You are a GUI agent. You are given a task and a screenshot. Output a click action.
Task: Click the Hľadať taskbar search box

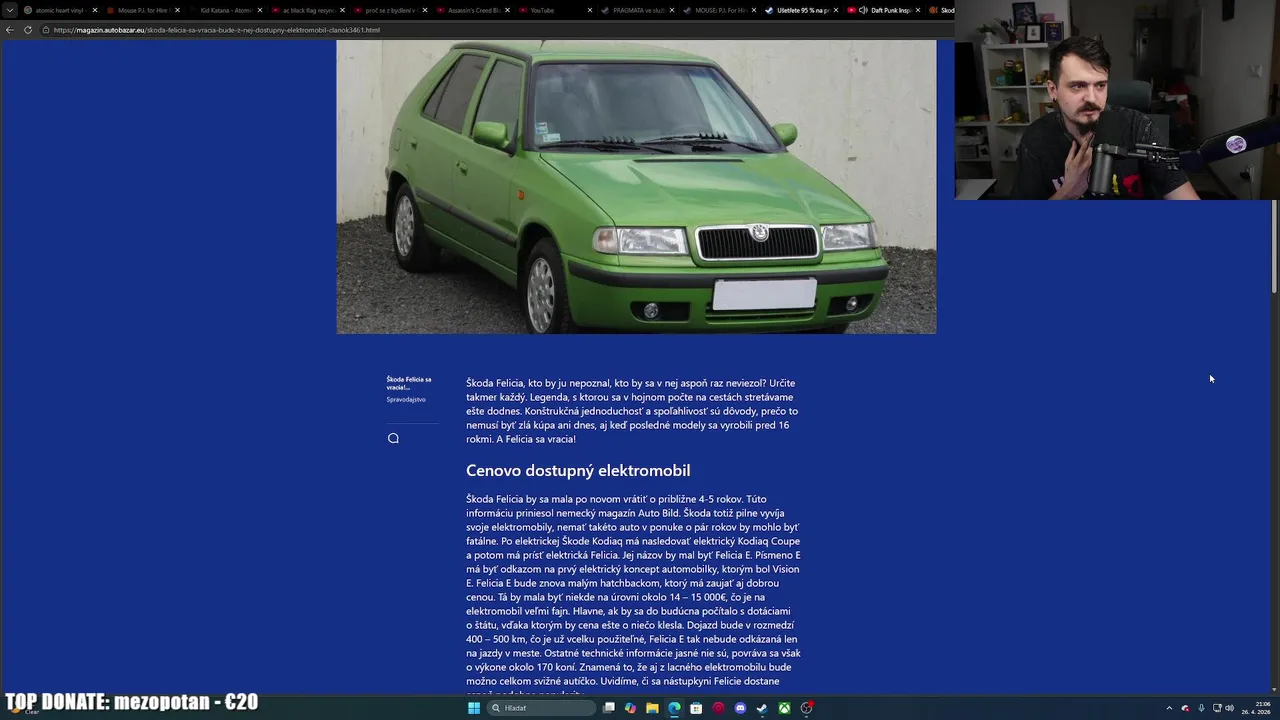(540, 708)
